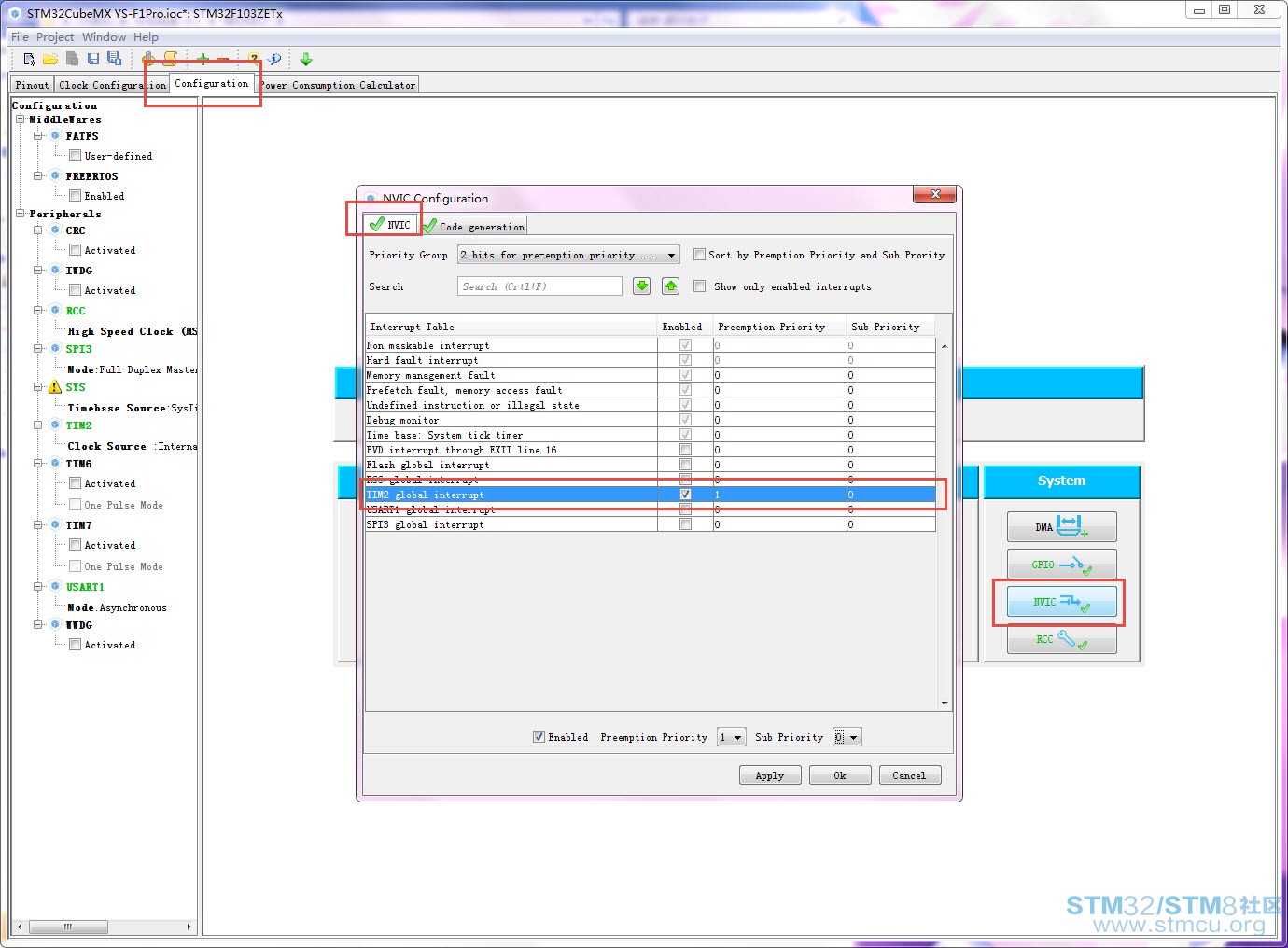Switch to the Pinout tab
1288x948 pixels.
point(32,85)
